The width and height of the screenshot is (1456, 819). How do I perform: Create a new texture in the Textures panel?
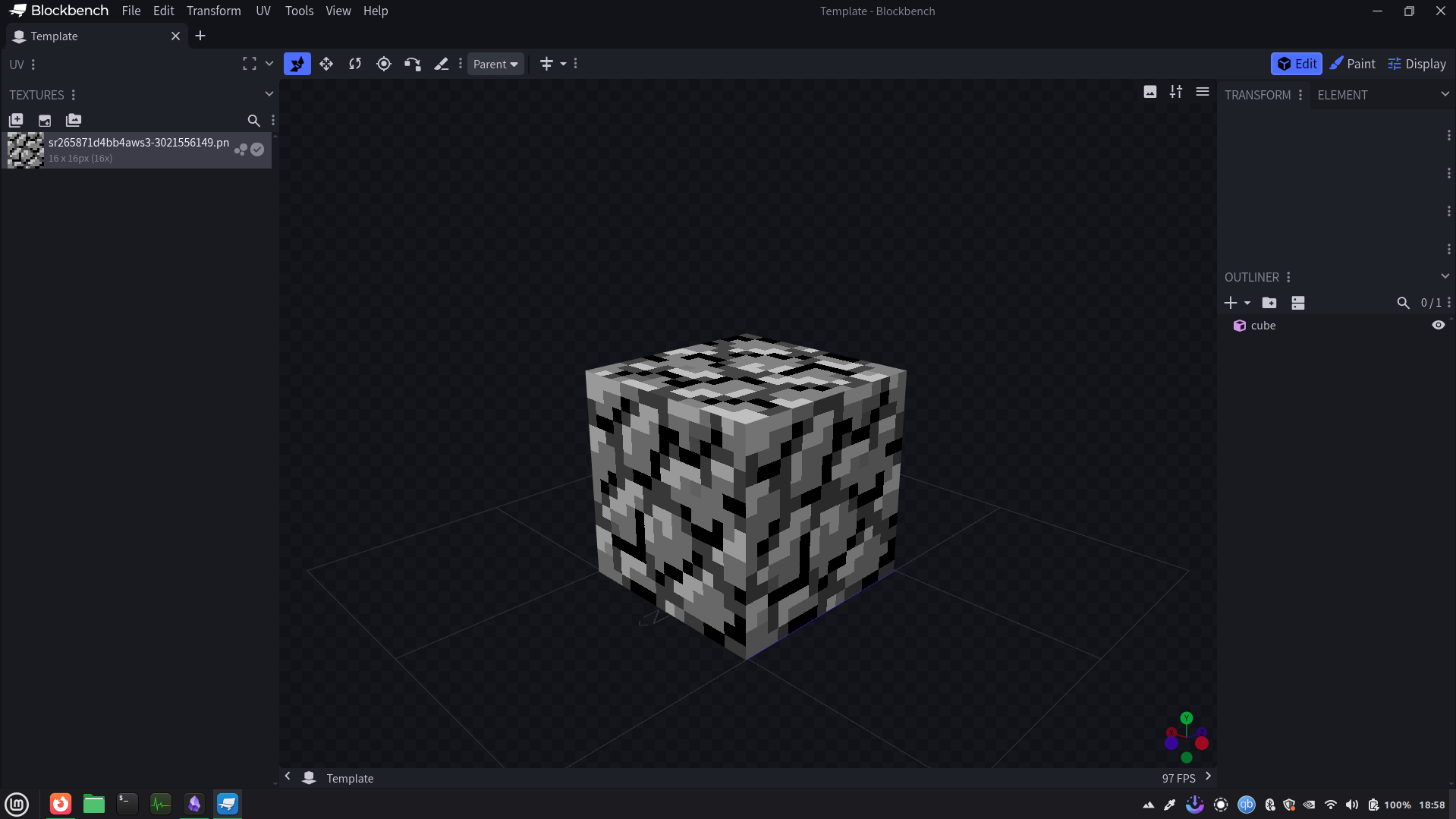click(x=15, y=120)
